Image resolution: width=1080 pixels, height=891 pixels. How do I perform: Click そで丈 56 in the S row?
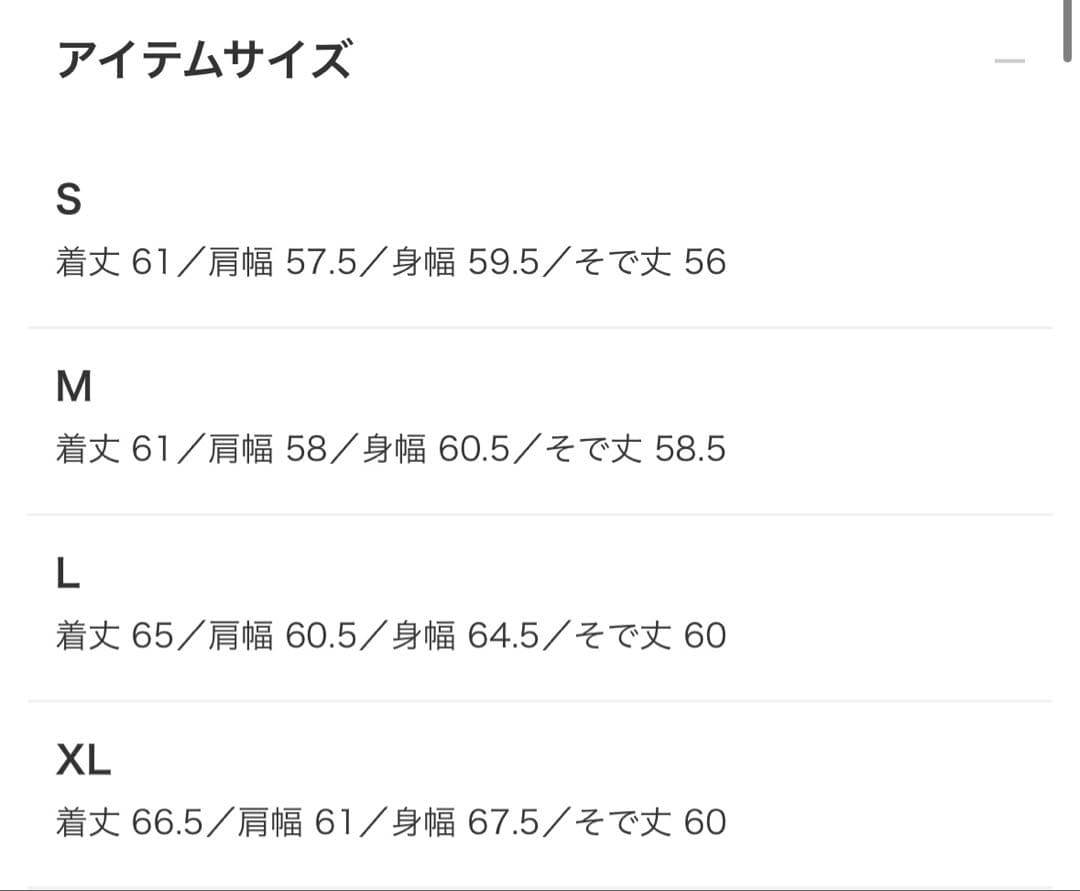[650, 263]
